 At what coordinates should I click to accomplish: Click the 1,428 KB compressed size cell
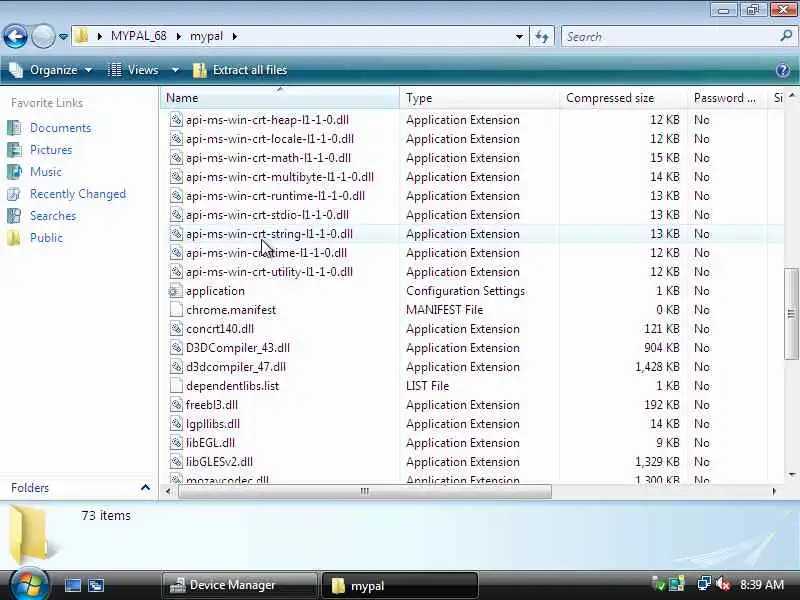point(657,367)
